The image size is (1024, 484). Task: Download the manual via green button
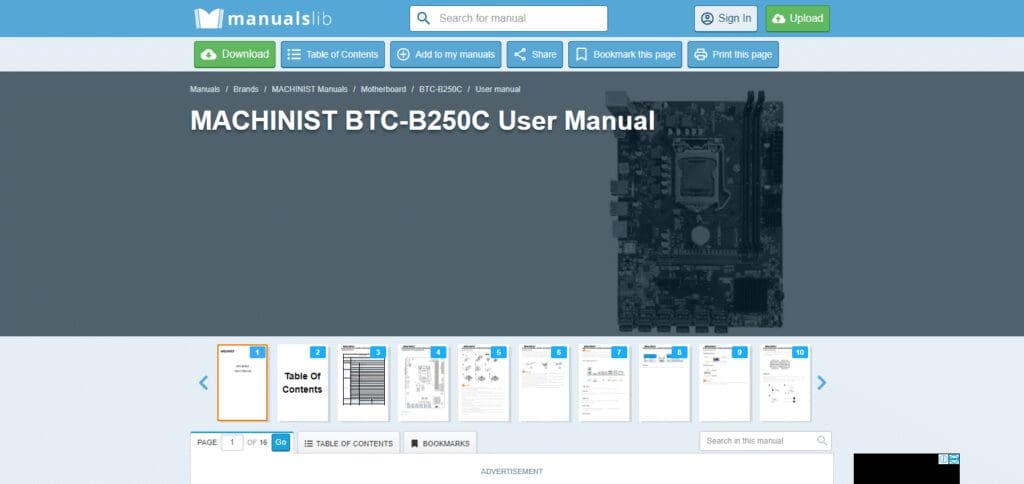pyautogui.click(x=234, y=54)
